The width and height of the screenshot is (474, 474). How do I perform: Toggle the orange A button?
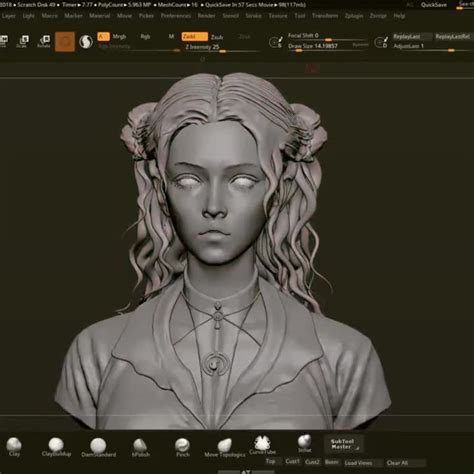pos(103,36)
